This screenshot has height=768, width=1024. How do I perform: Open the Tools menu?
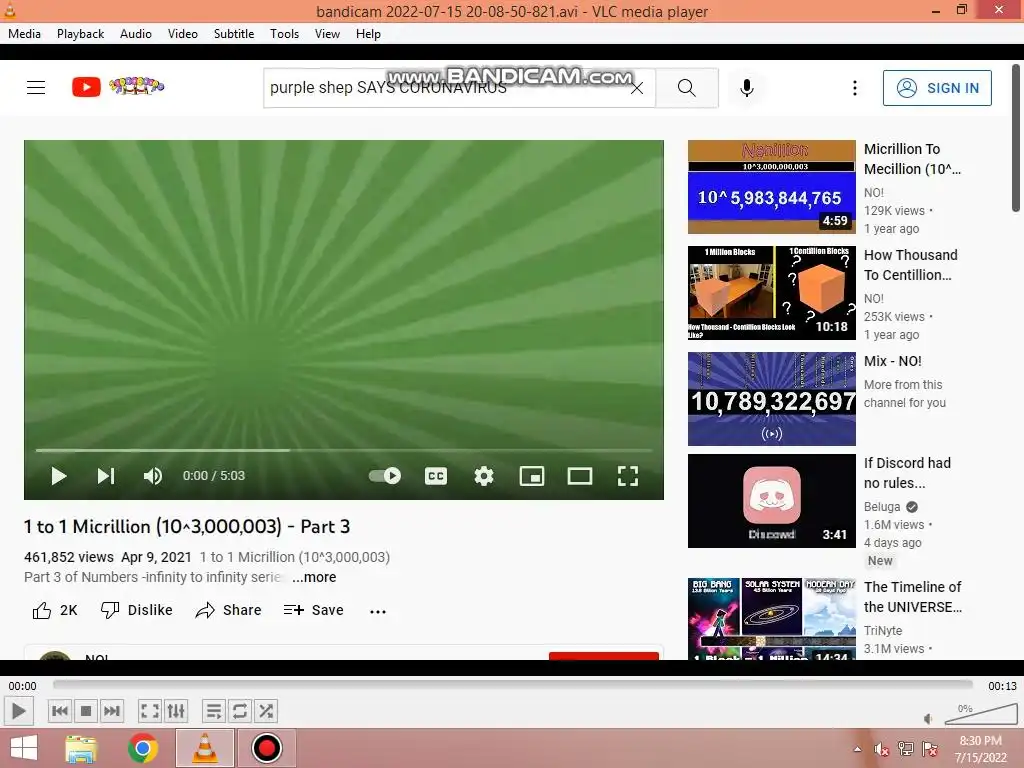click(x=284, y=34)
